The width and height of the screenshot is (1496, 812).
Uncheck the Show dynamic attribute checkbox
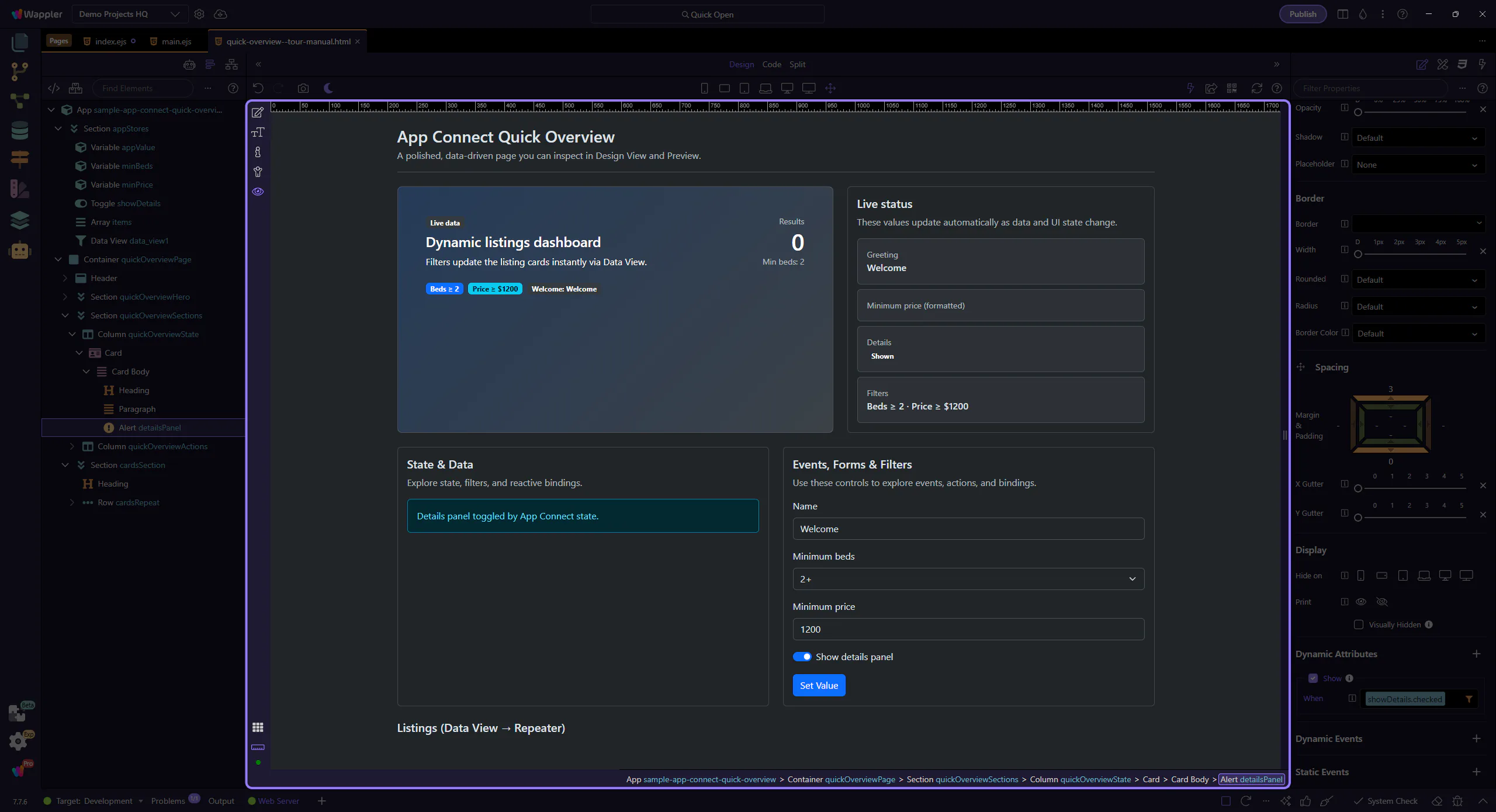point(1313,678)
